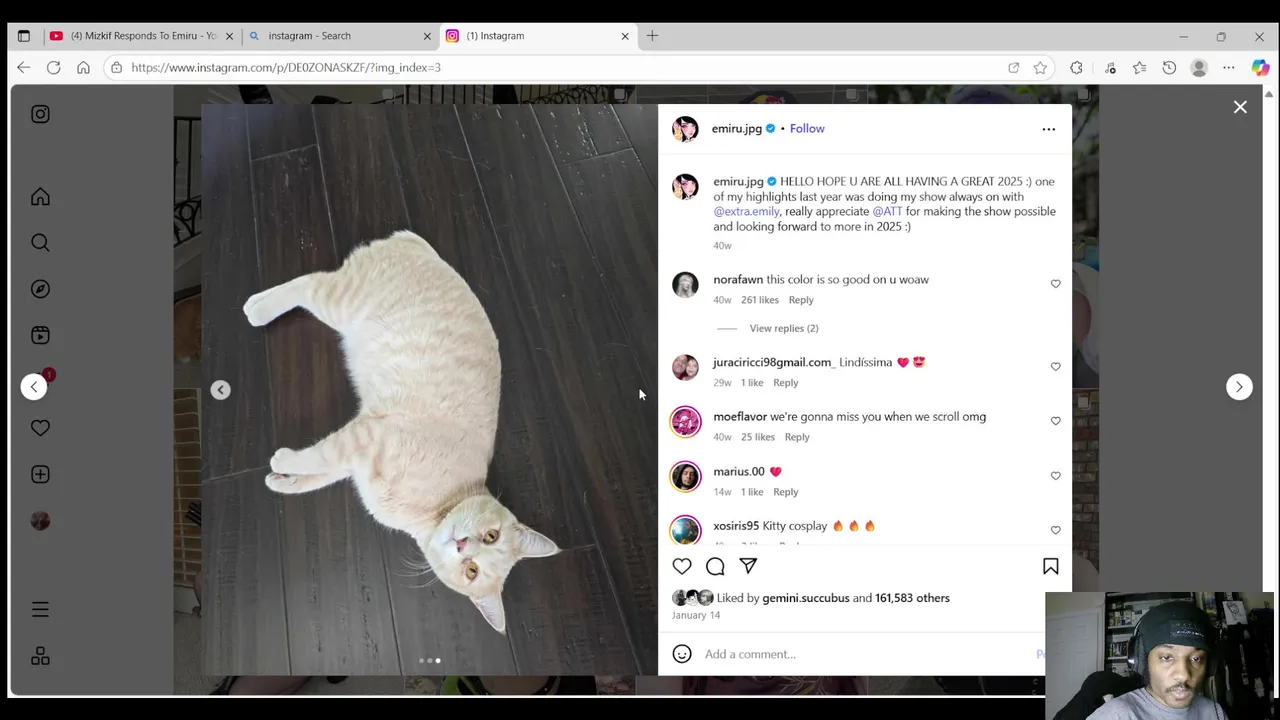
Task: Reply to moeflavor's comment
Action: tap(797, 437)
